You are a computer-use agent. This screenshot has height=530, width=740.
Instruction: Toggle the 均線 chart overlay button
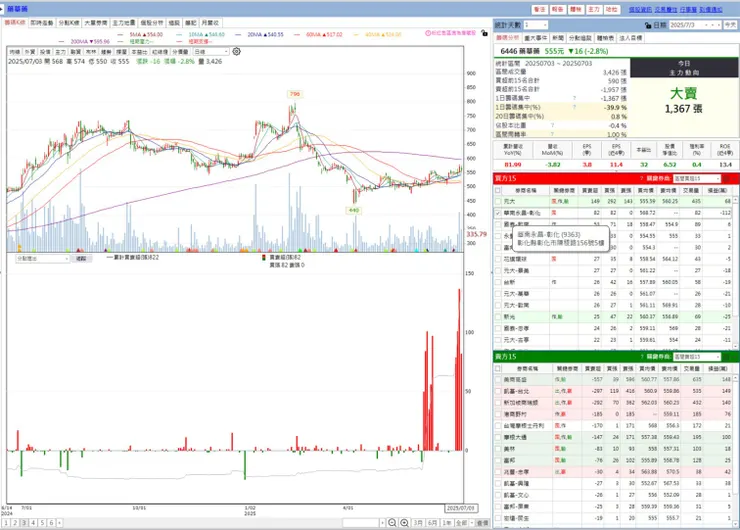point(15,52)
